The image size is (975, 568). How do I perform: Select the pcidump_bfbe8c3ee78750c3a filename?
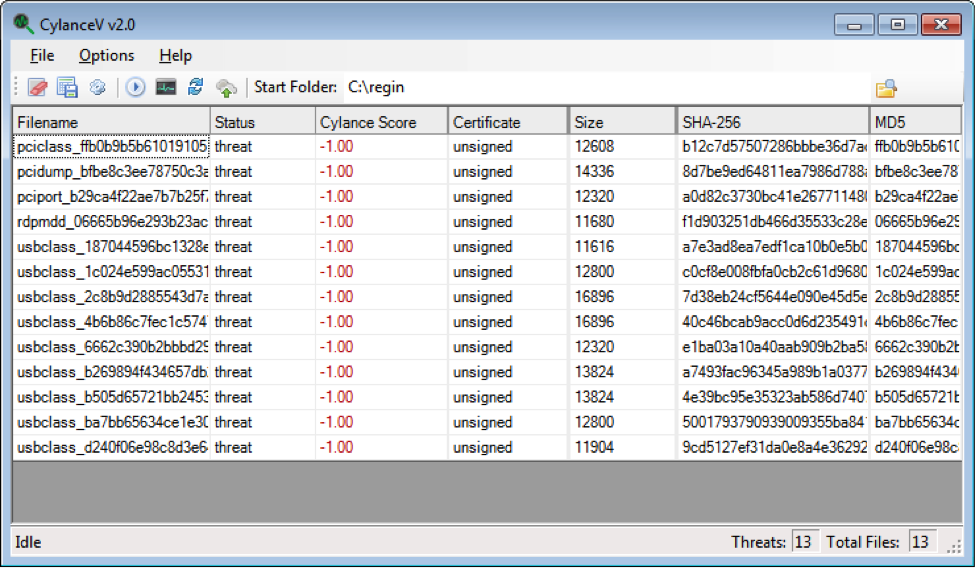pos(113,172)
